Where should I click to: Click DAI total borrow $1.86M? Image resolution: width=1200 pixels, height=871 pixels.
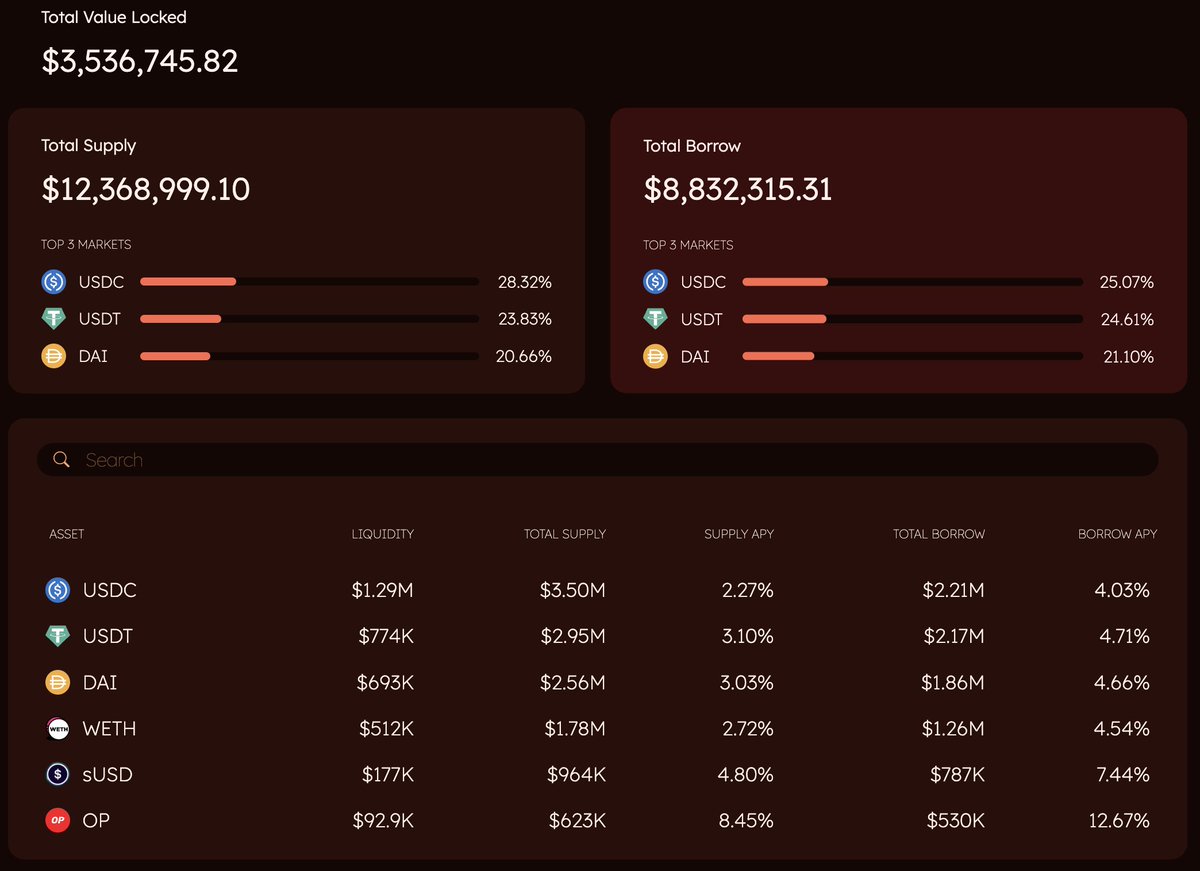click(x=954, y=682)
